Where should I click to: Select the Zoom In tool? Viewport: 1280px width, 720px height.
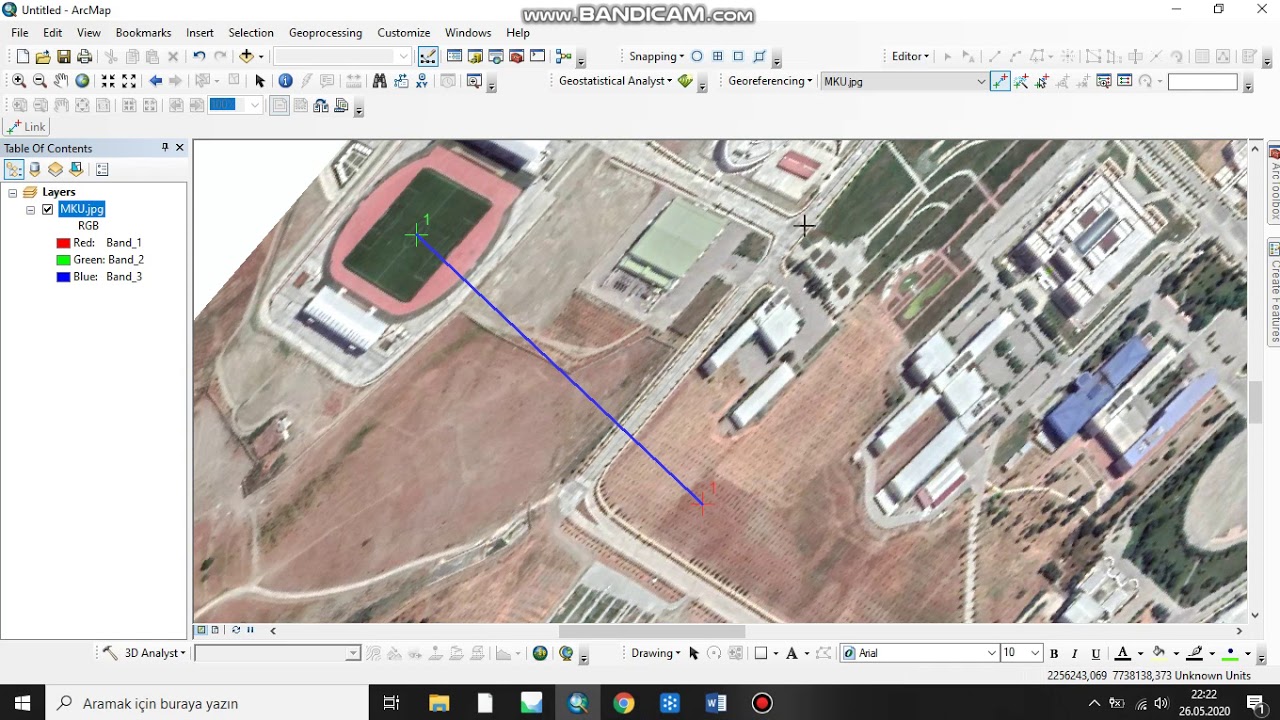19,81
